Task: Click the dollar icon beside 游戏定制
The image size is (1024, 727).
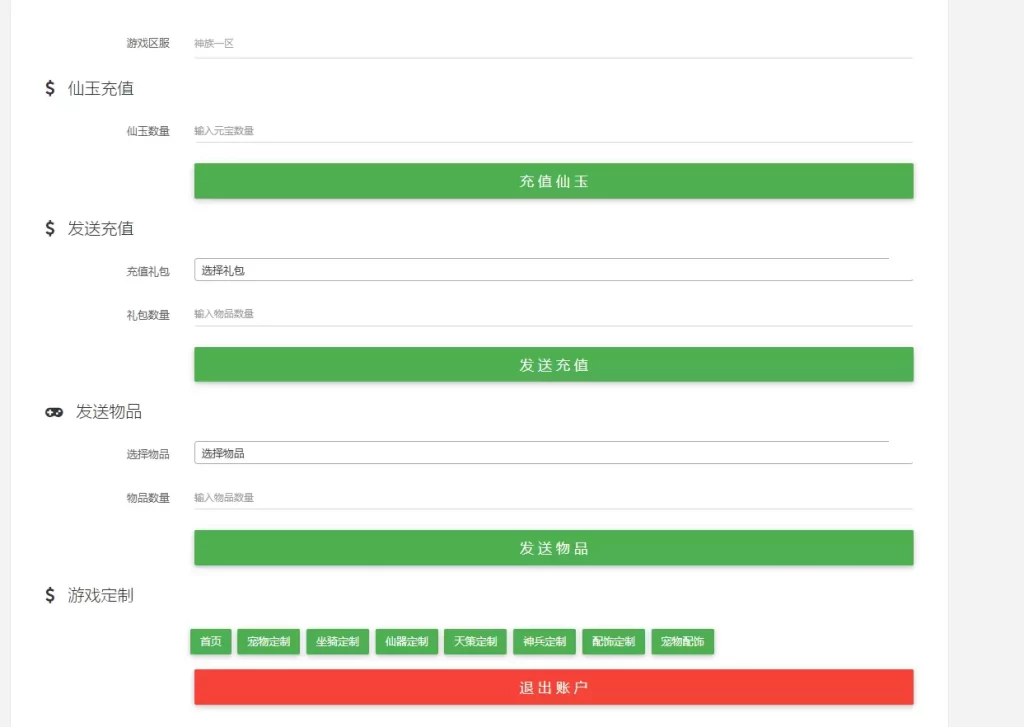Action: pyautogui.click(x=50, y=596)
